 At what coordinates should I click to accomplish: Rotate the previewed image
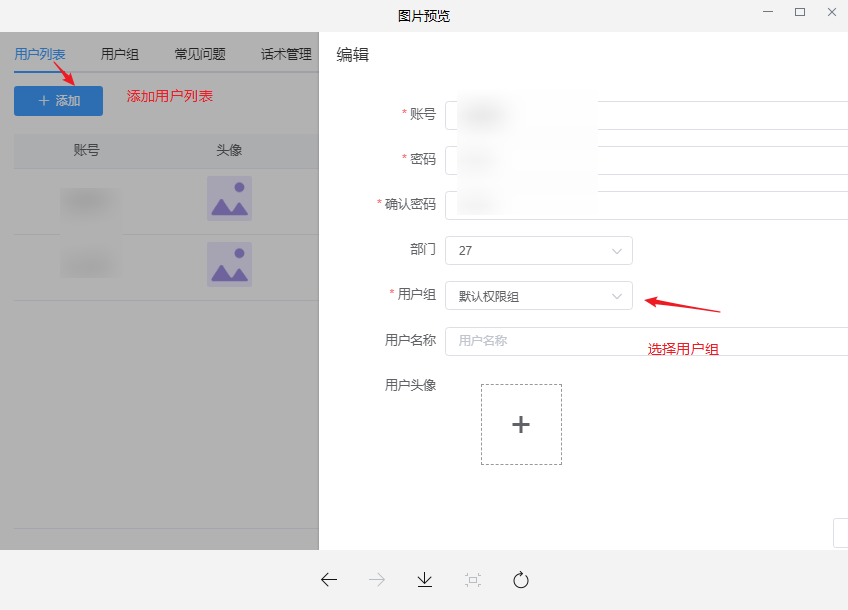(x=520, y=579)
